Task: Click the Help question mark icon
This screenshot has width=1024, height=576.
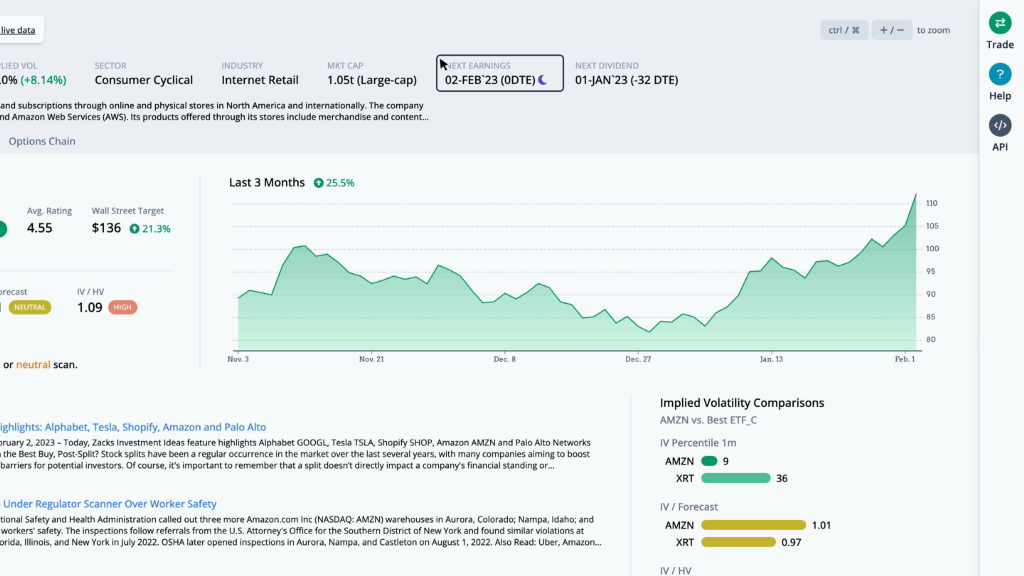Action: point(1000,75)
